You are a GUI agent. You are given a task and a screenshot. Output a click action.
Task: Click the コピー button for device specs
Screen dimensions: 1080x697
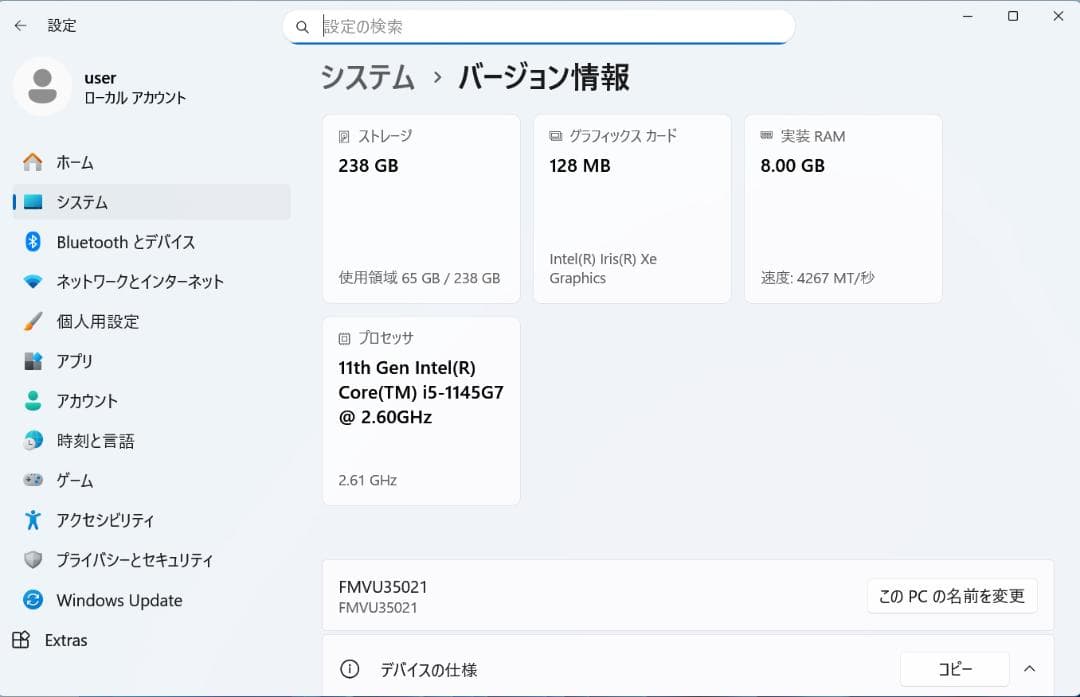[x=955, y=668]
